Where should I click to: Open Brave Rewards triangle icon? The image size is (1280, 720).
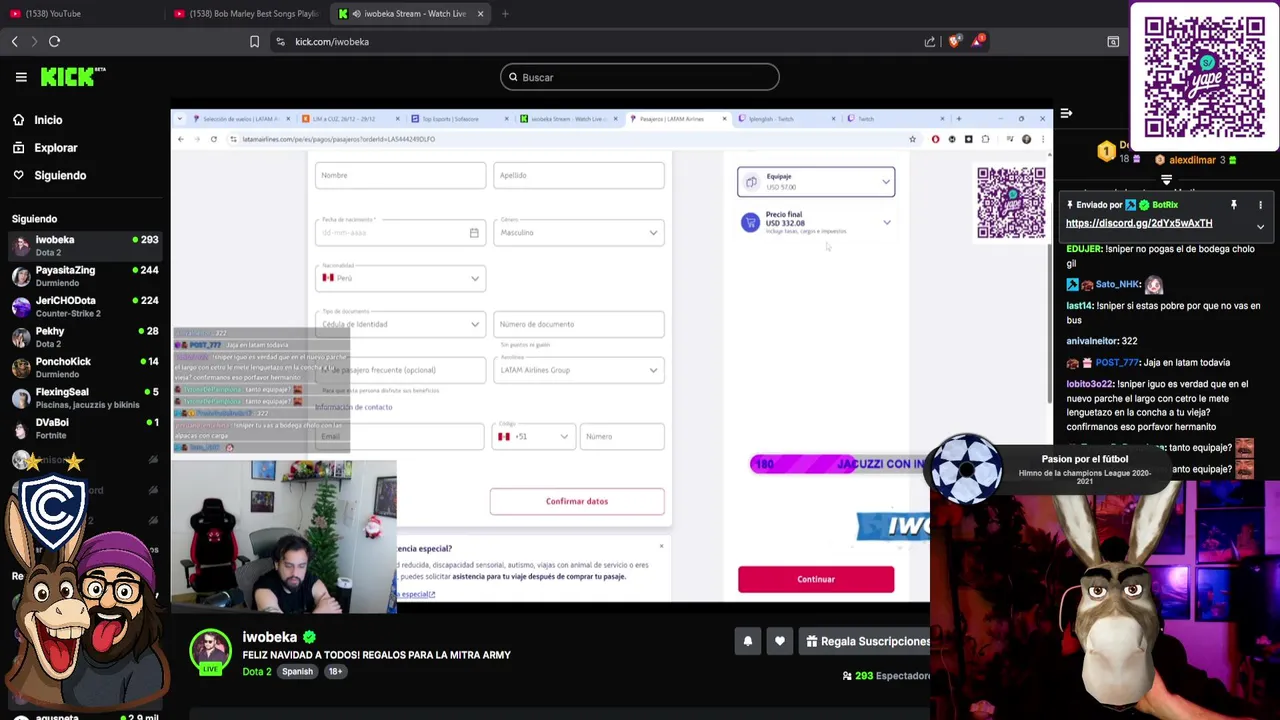(978, 41)
